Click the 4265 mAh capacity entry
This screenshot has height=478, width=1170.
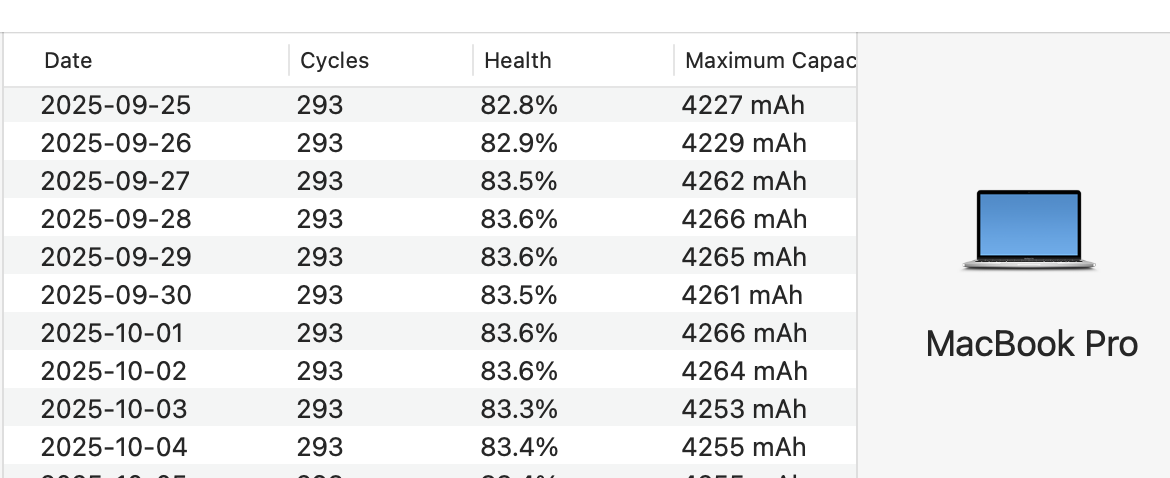pyautogui.click(x=743, y=257)
